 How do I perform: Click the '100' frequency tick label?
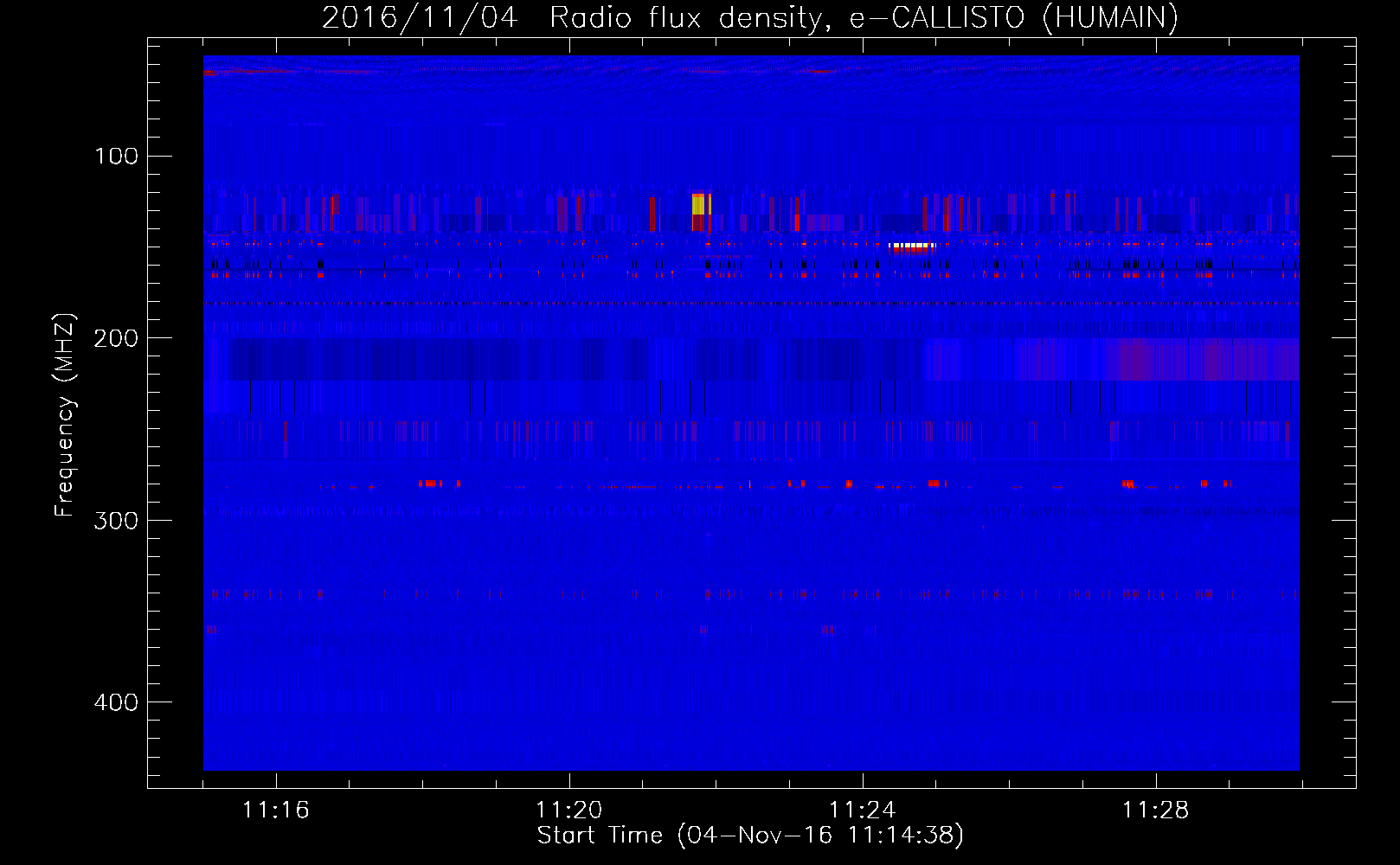[116, 156]
